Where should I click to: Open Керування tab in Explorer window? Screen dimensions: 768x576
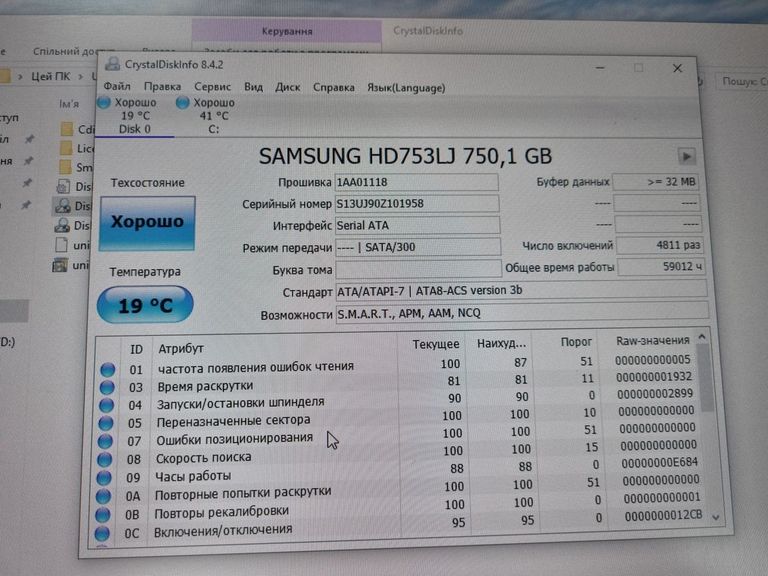(x=287, y=31)
